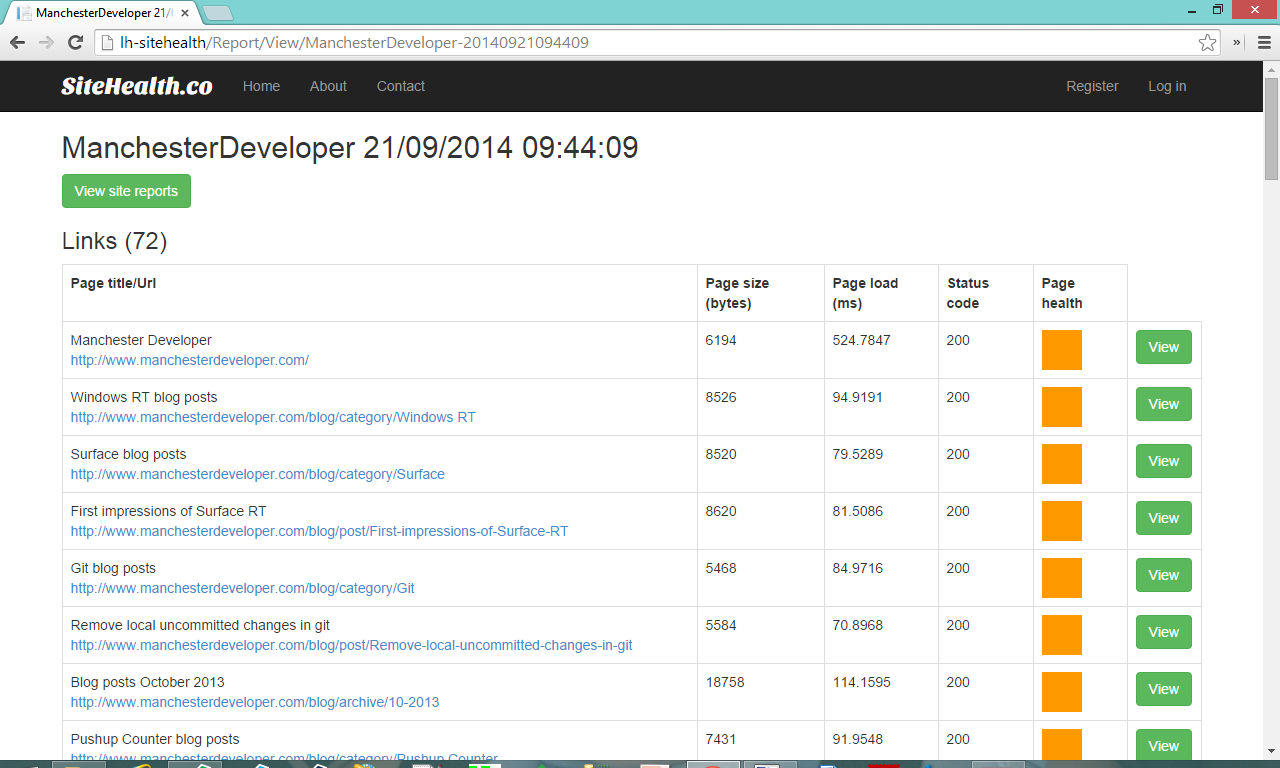Open the About nav item

click(x=328, y=86)
